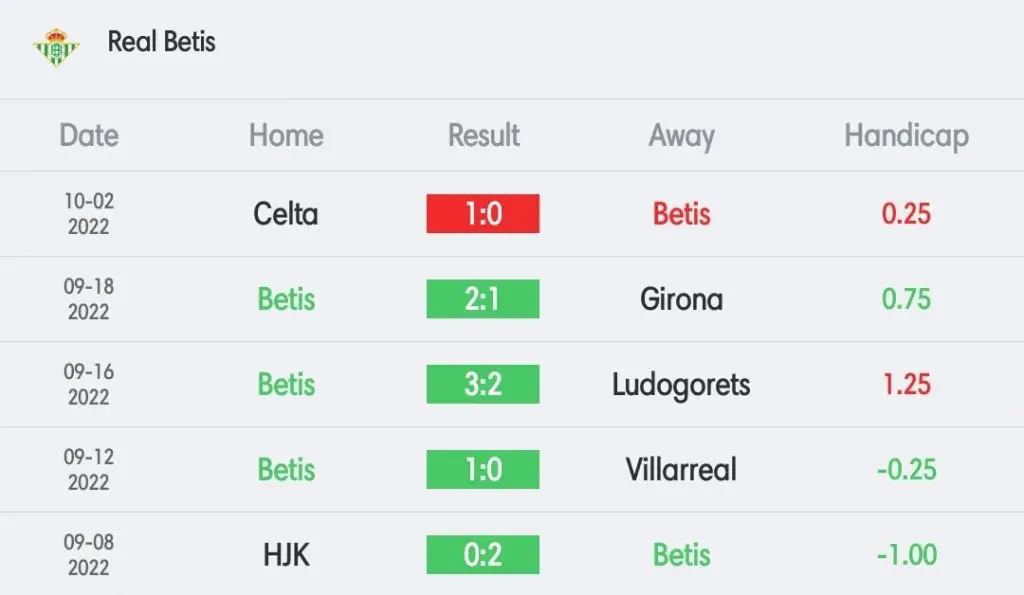Click the Girona away team name
Image resolution: width=1024 pixels, height=595 pixels.
tap(681, 299)
